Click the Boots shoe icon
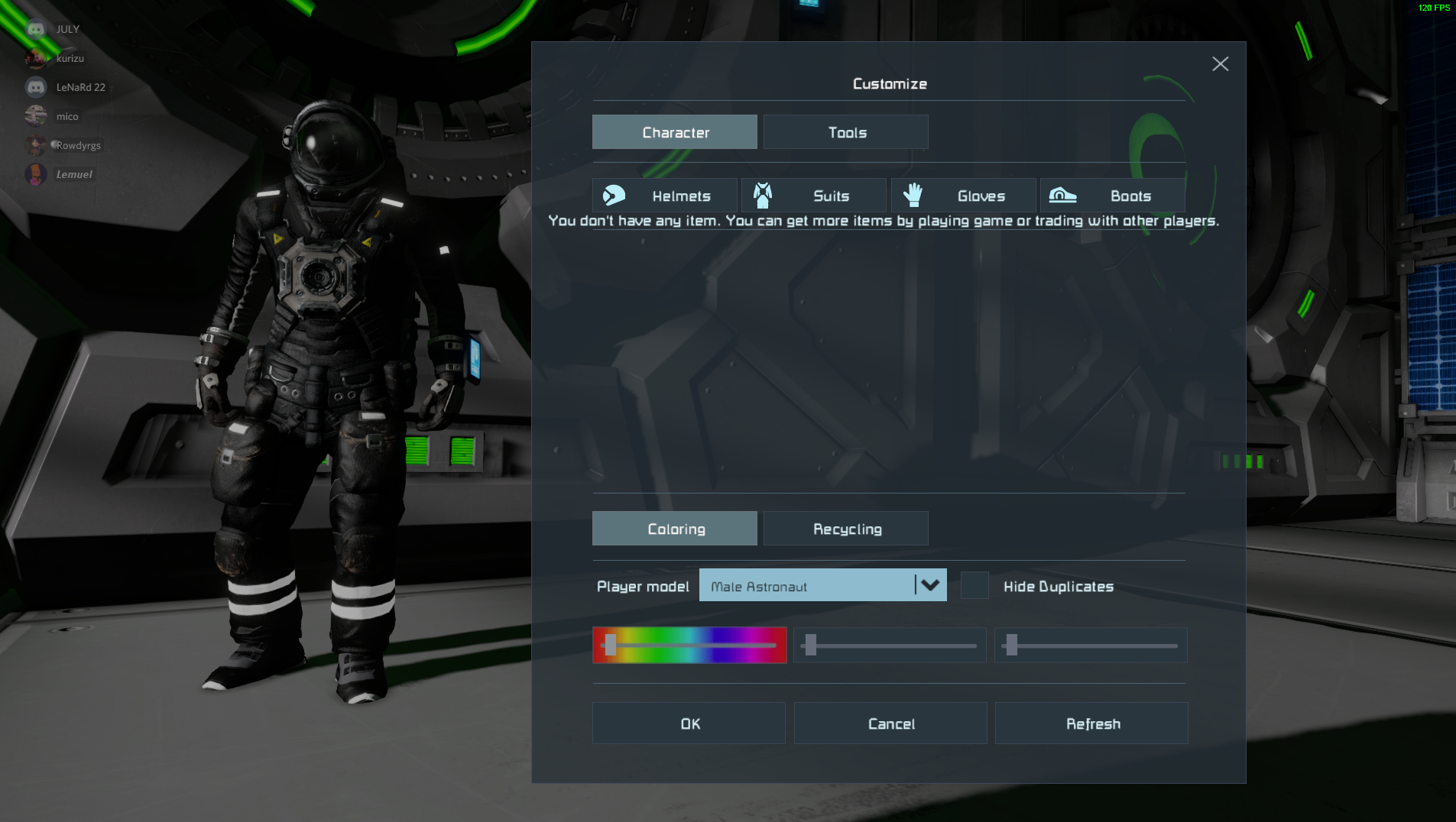 point(1062,196)
